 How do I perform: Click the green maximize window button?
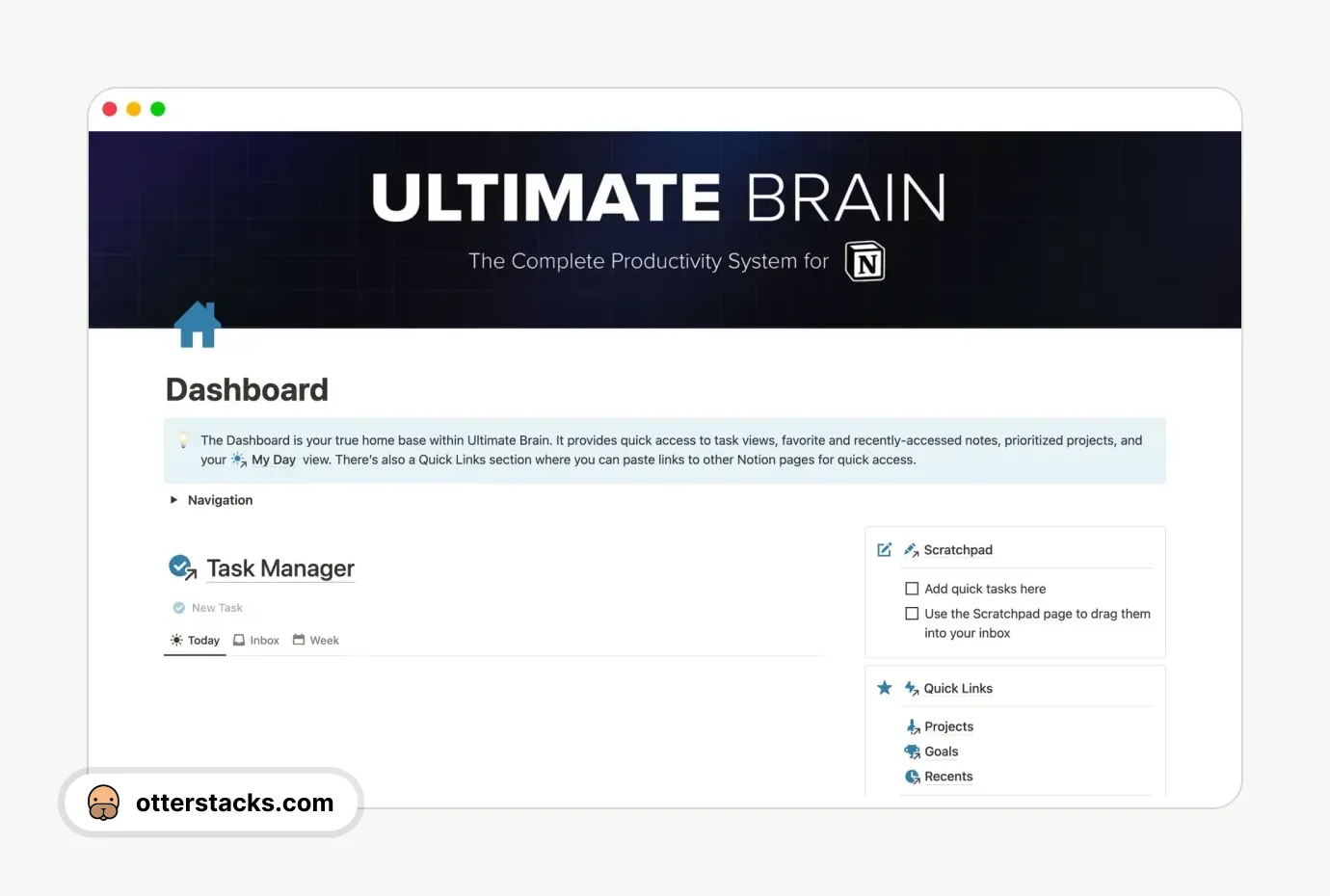[158, 109]
